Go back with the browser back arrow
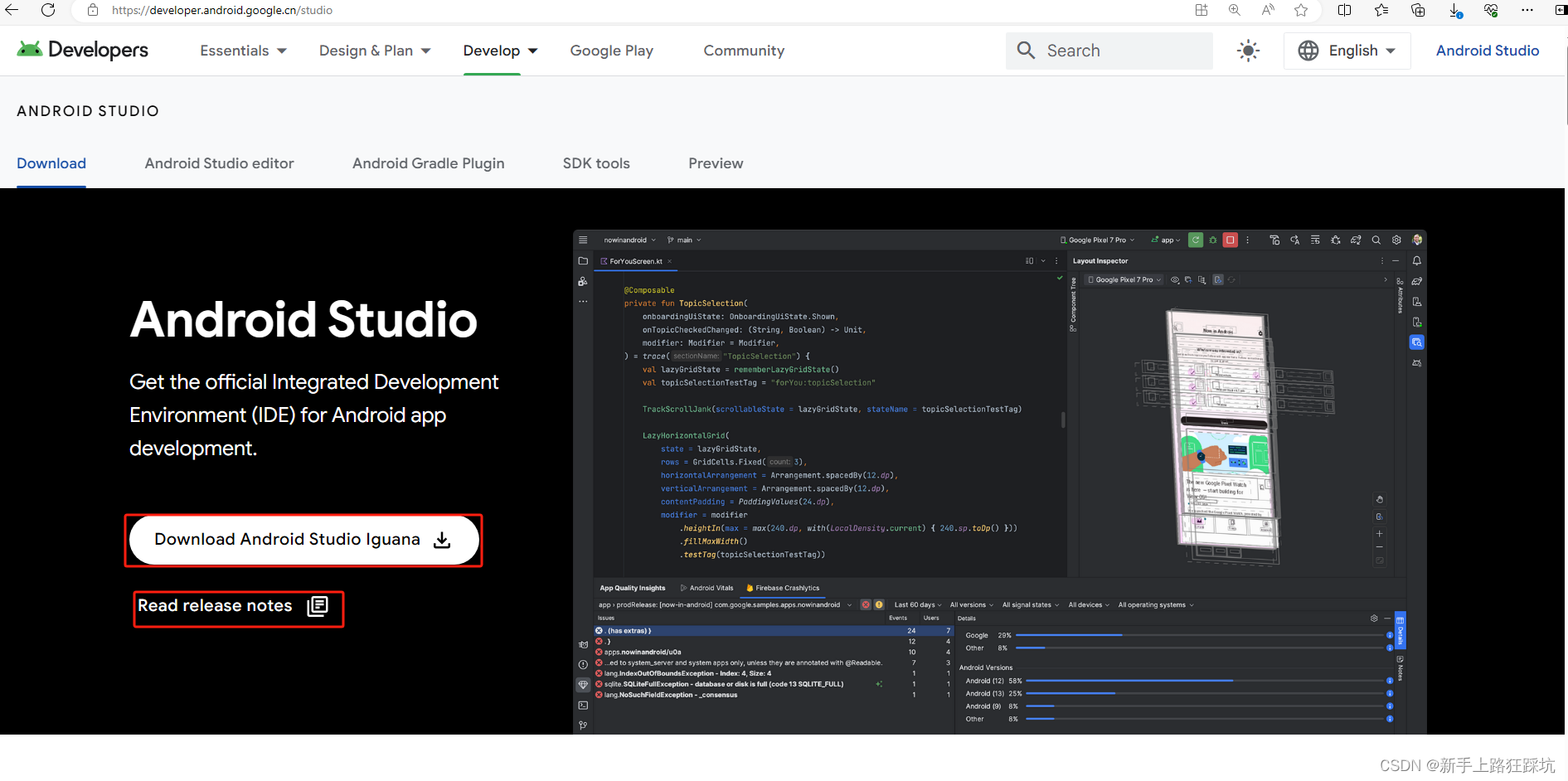 pyautogui.click(x=12, y=10)
